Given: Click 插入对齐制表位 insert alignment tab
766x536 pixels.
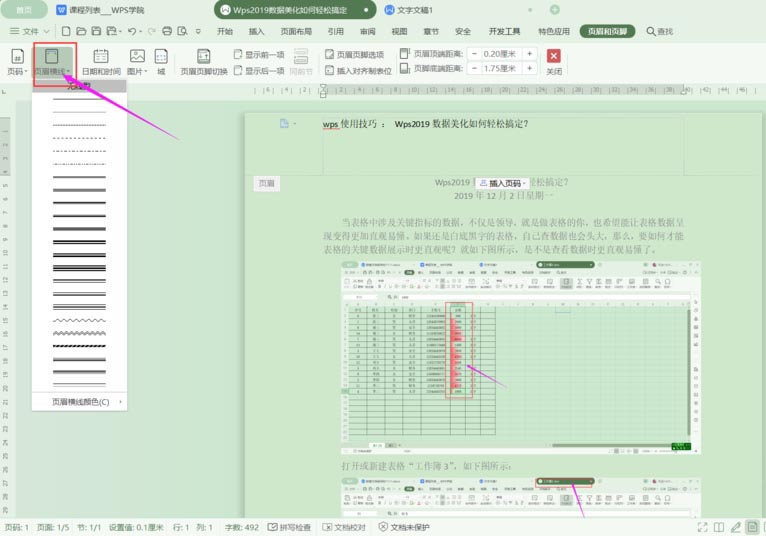Looking at the screenshot, I should pos(358,70).
